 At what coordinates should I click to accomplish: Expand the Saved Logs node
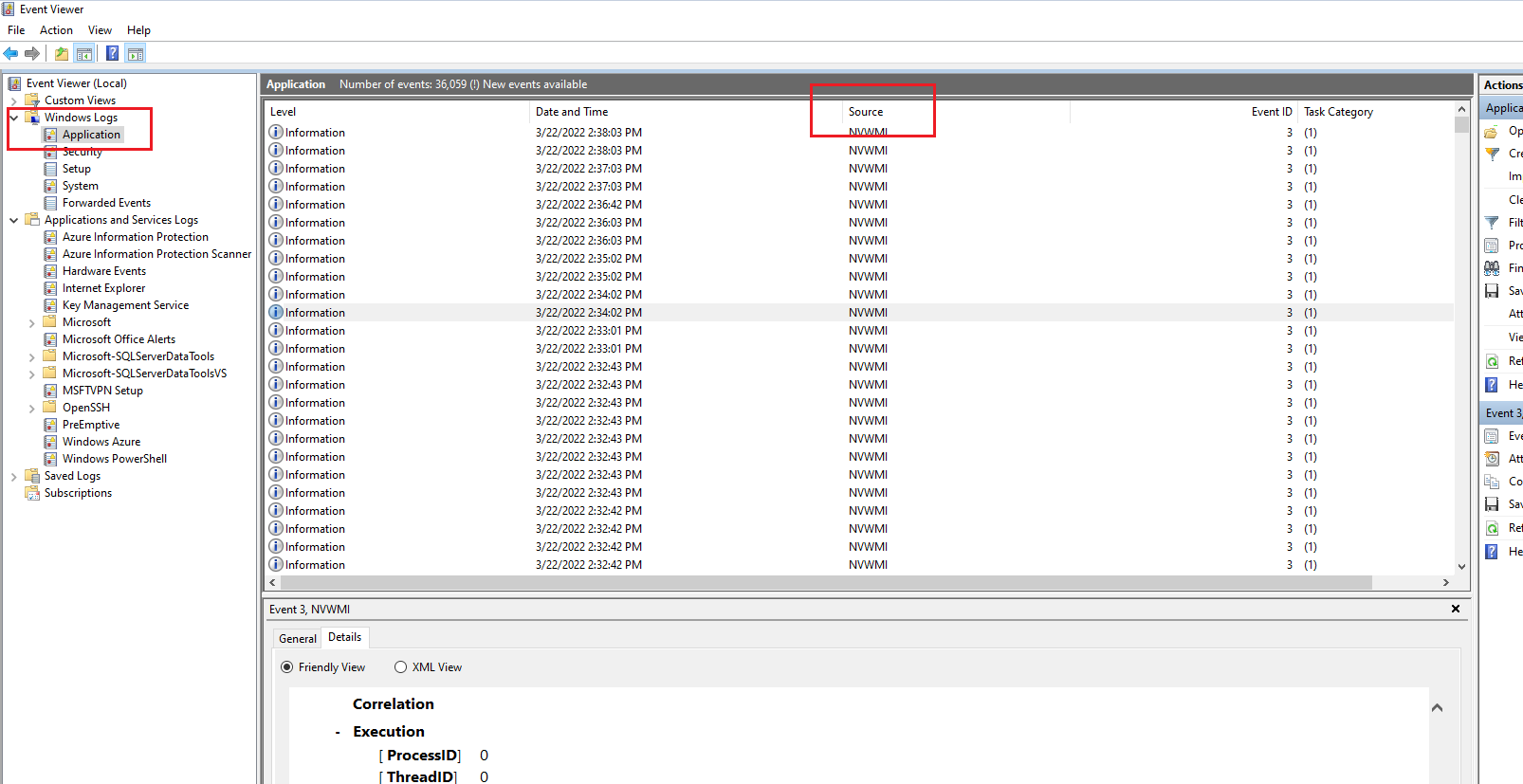coord(13,477)
